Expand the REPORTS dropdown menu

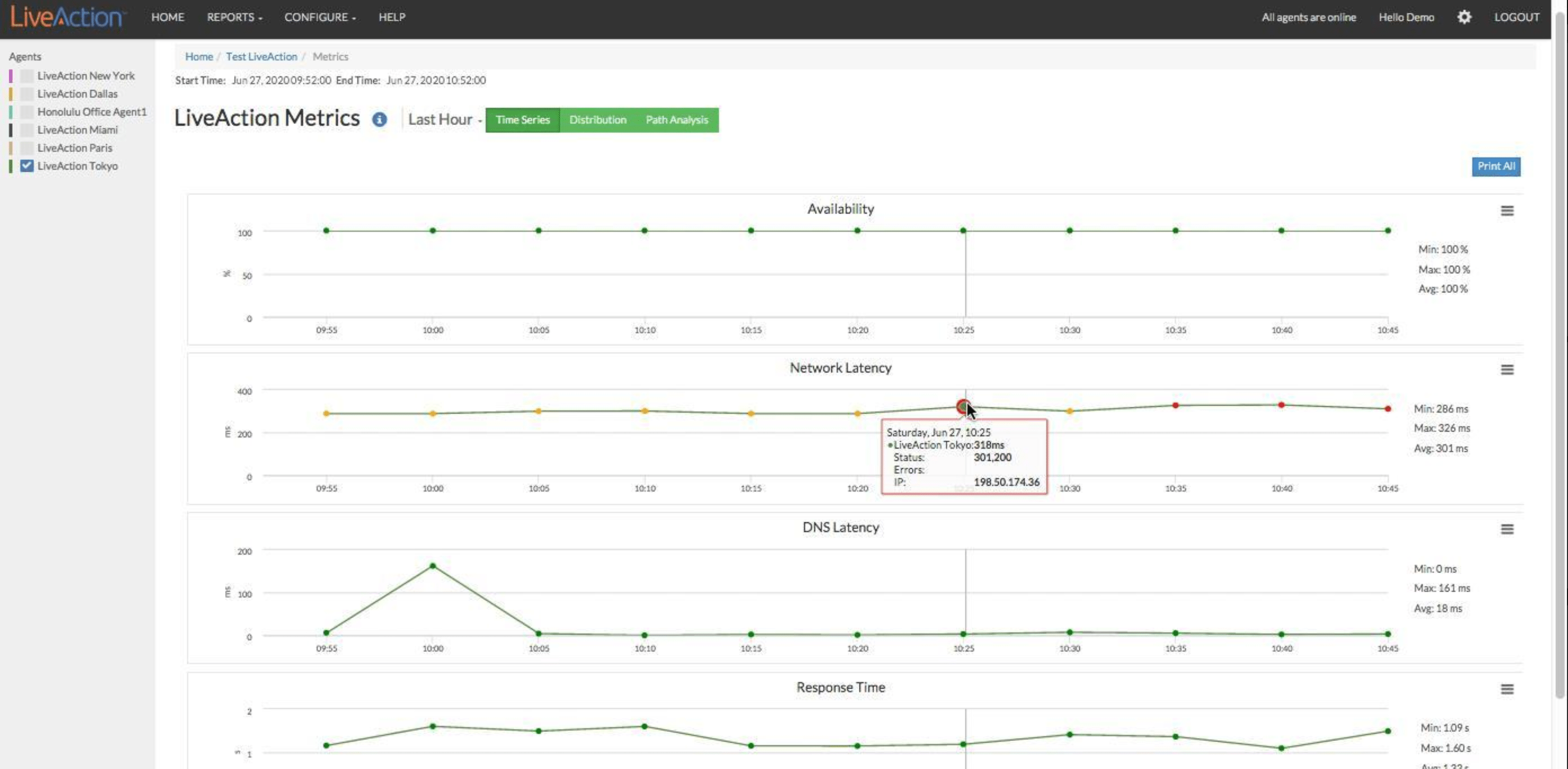pos(235,17)
